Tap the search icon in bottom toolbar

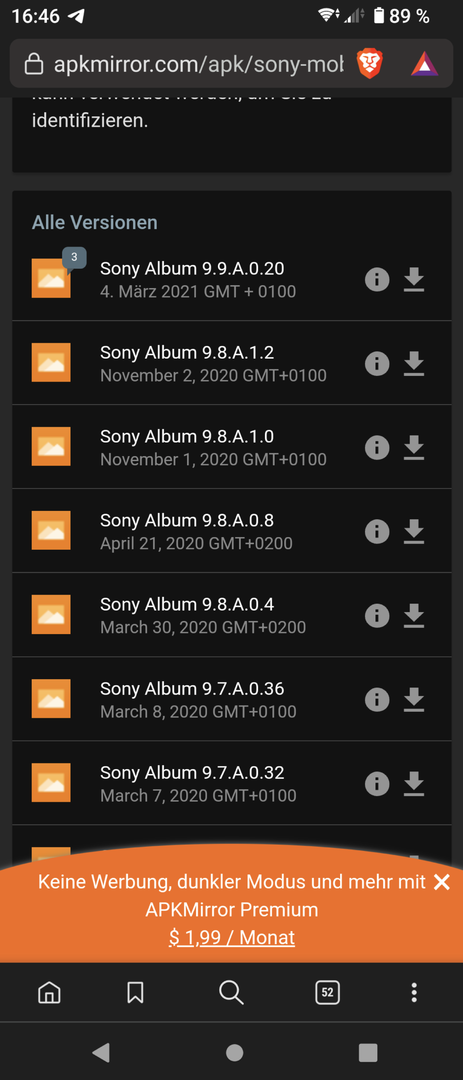point(231,993)
